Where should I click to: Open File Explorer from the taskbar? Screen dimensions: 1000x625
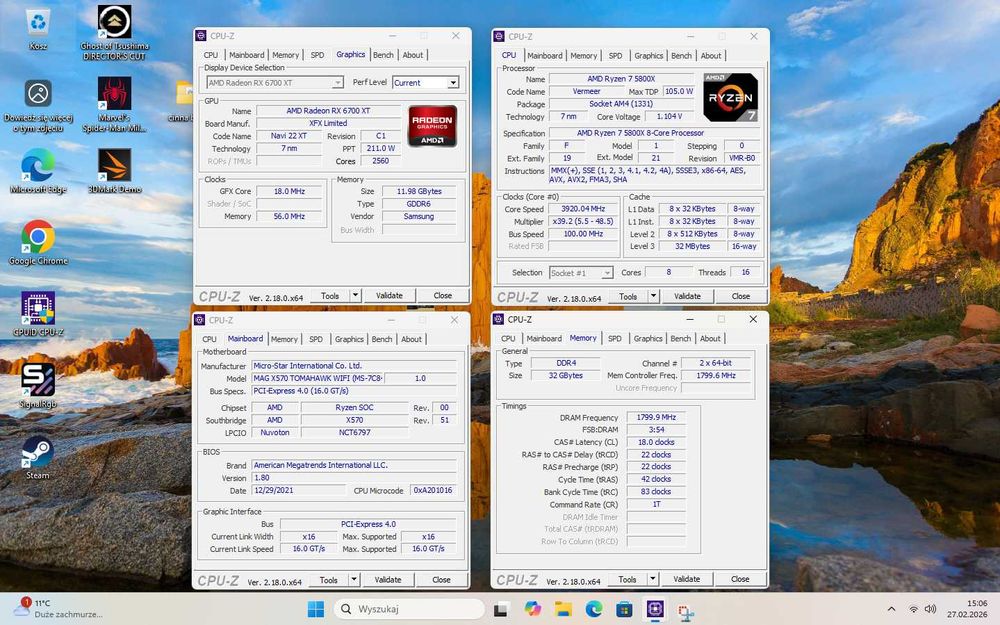(562, 609)
